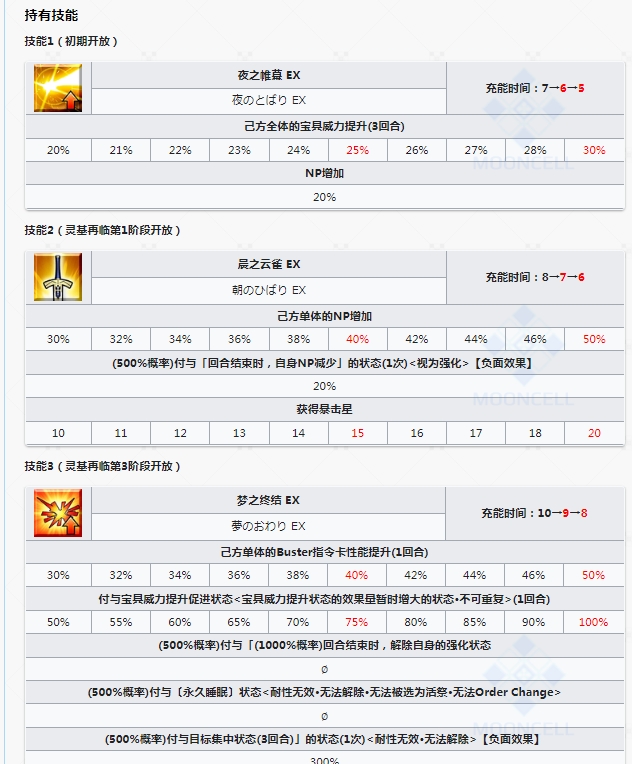The height and width of the screenshot is (764, 632).
Task: Click the skill name 夜之帷幕 EX
Action: 269,75
